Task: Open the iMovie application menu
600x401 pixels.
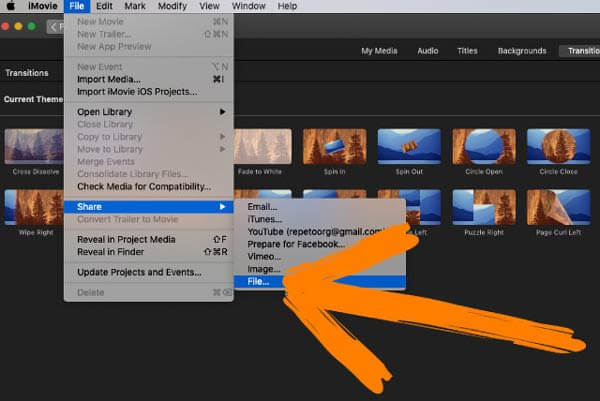Action: coord(42,6)
